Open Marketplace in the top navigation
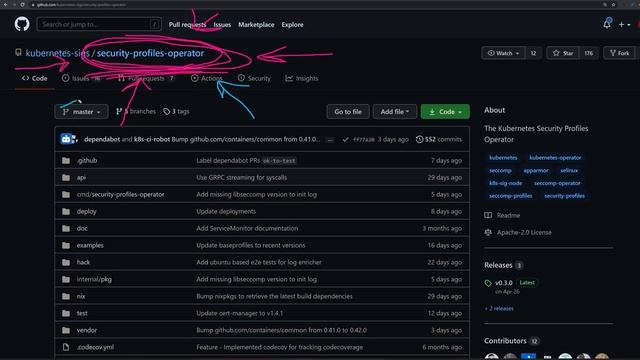 tap(256, 24)
